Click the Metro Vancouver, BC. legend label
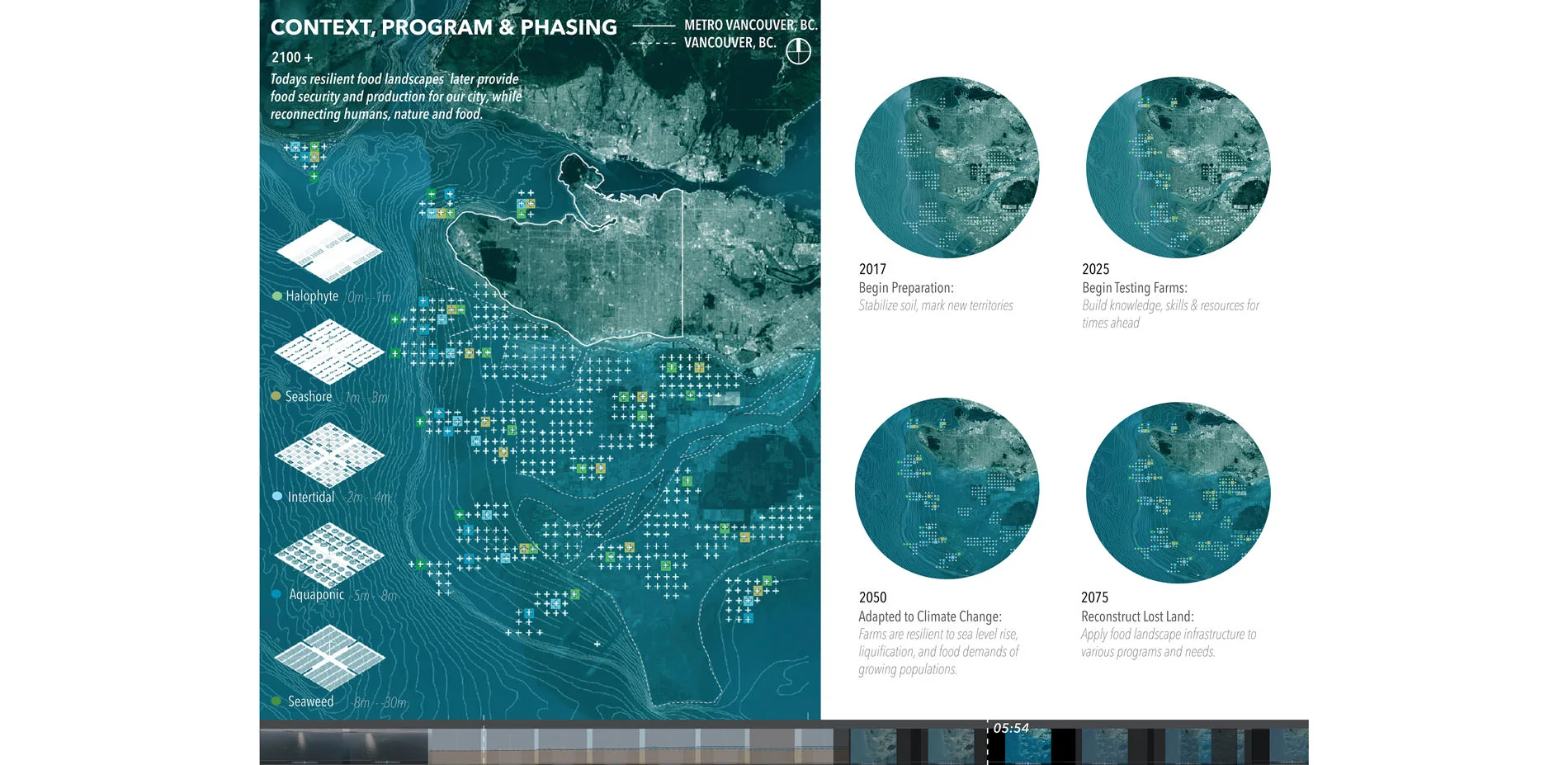 [750, 25]
